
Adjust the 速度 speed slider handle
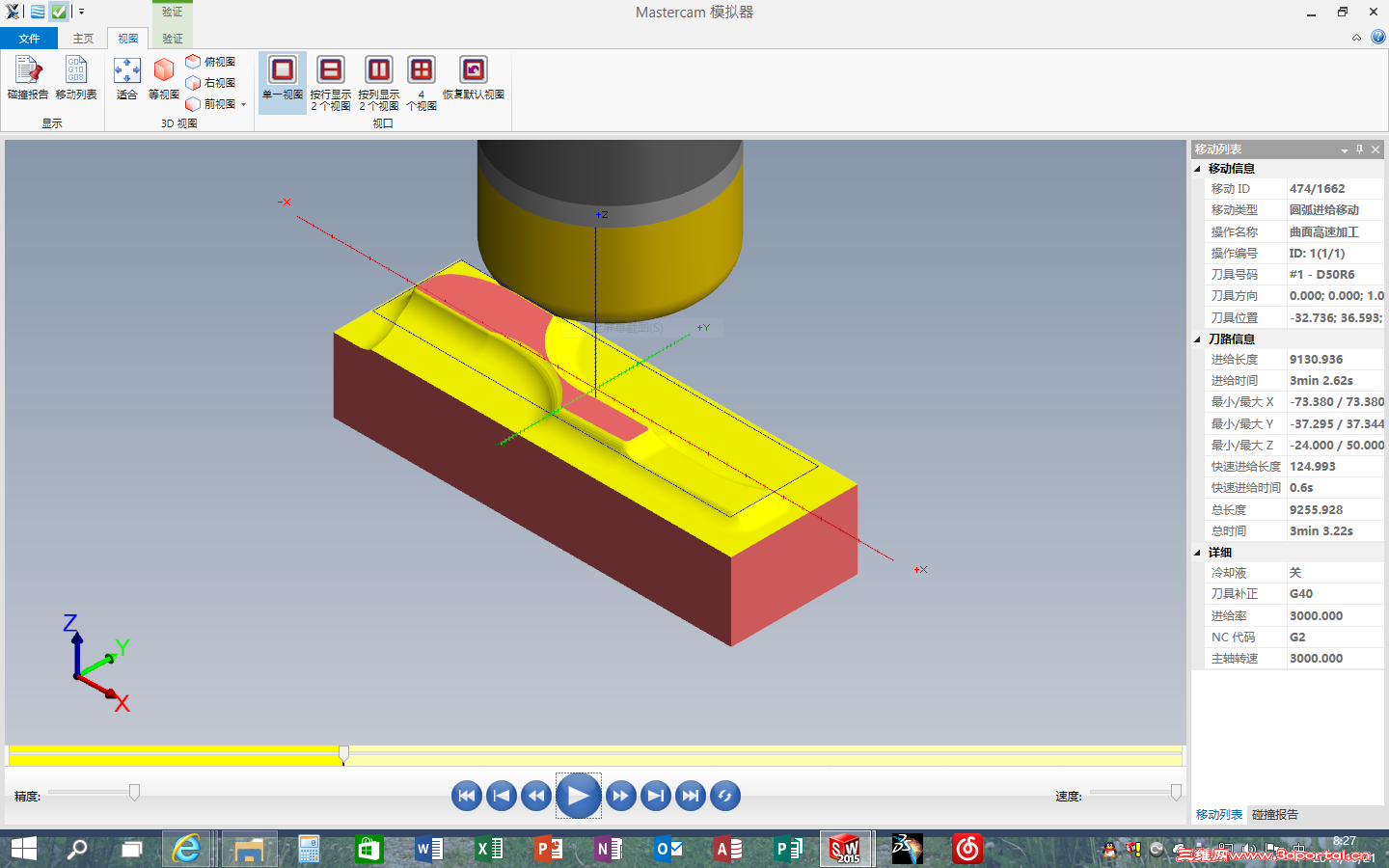click(x=1176, y=792)
